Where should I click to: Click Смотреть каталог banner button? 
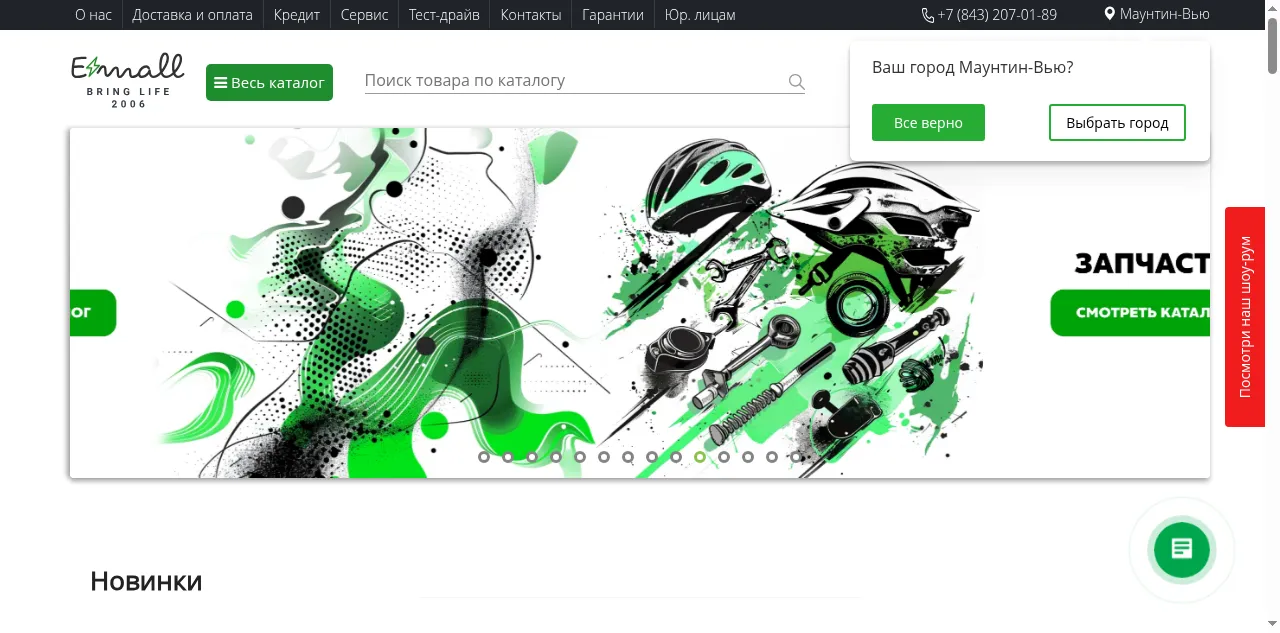click(x=1130, y=313)
